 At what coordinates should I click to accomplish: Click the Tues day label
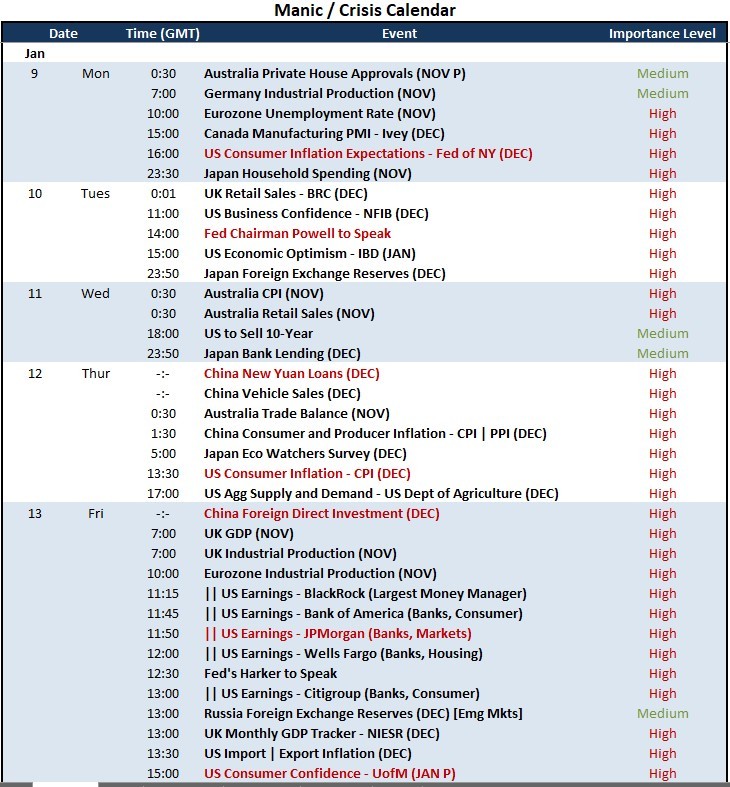(95, 194)
